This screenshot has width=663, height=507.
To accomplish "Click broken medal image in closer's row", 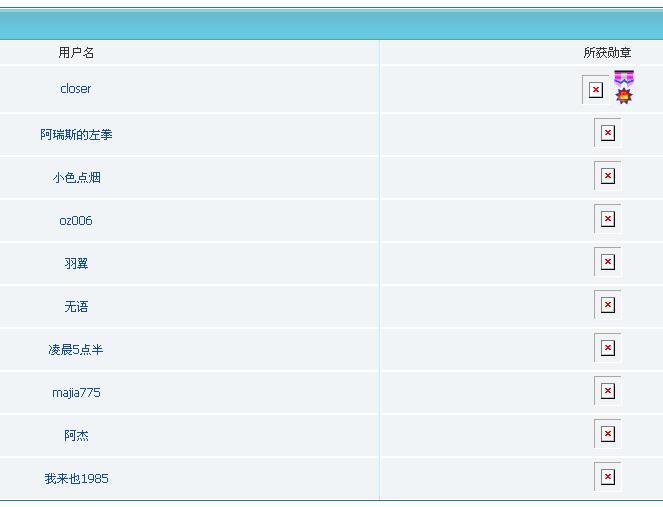I will point(595,90).
